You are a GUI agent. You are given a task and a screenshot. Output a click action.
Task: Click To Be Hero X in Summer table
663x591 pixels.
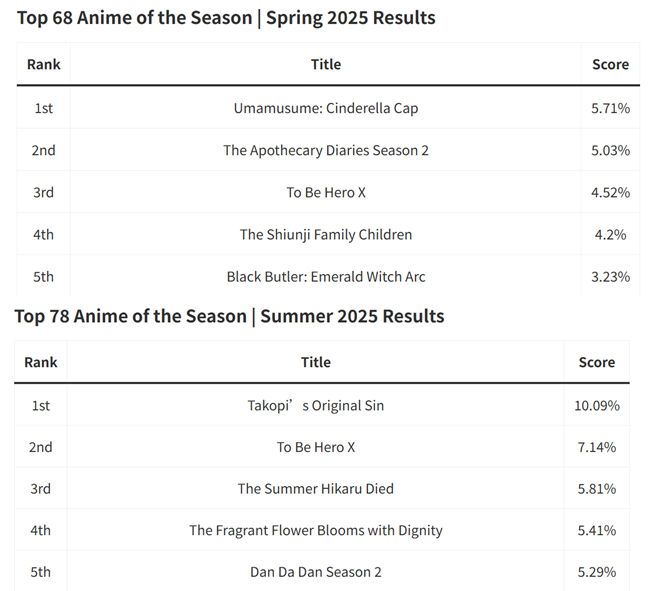tap(316, 447)
